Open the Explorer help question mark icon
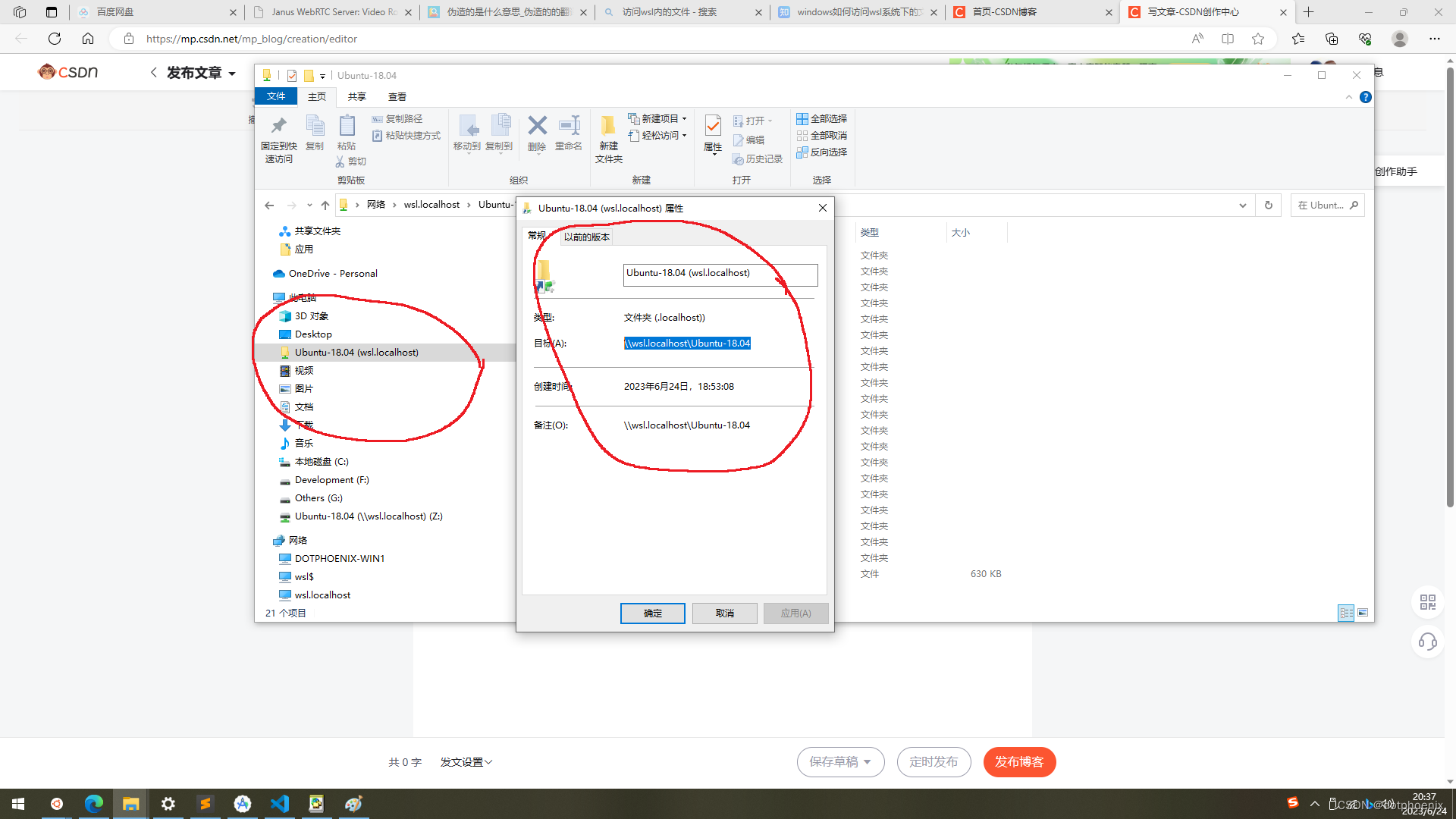Screen dimensions: 1456x819 pyautogui.click(x=1365, y=97)
